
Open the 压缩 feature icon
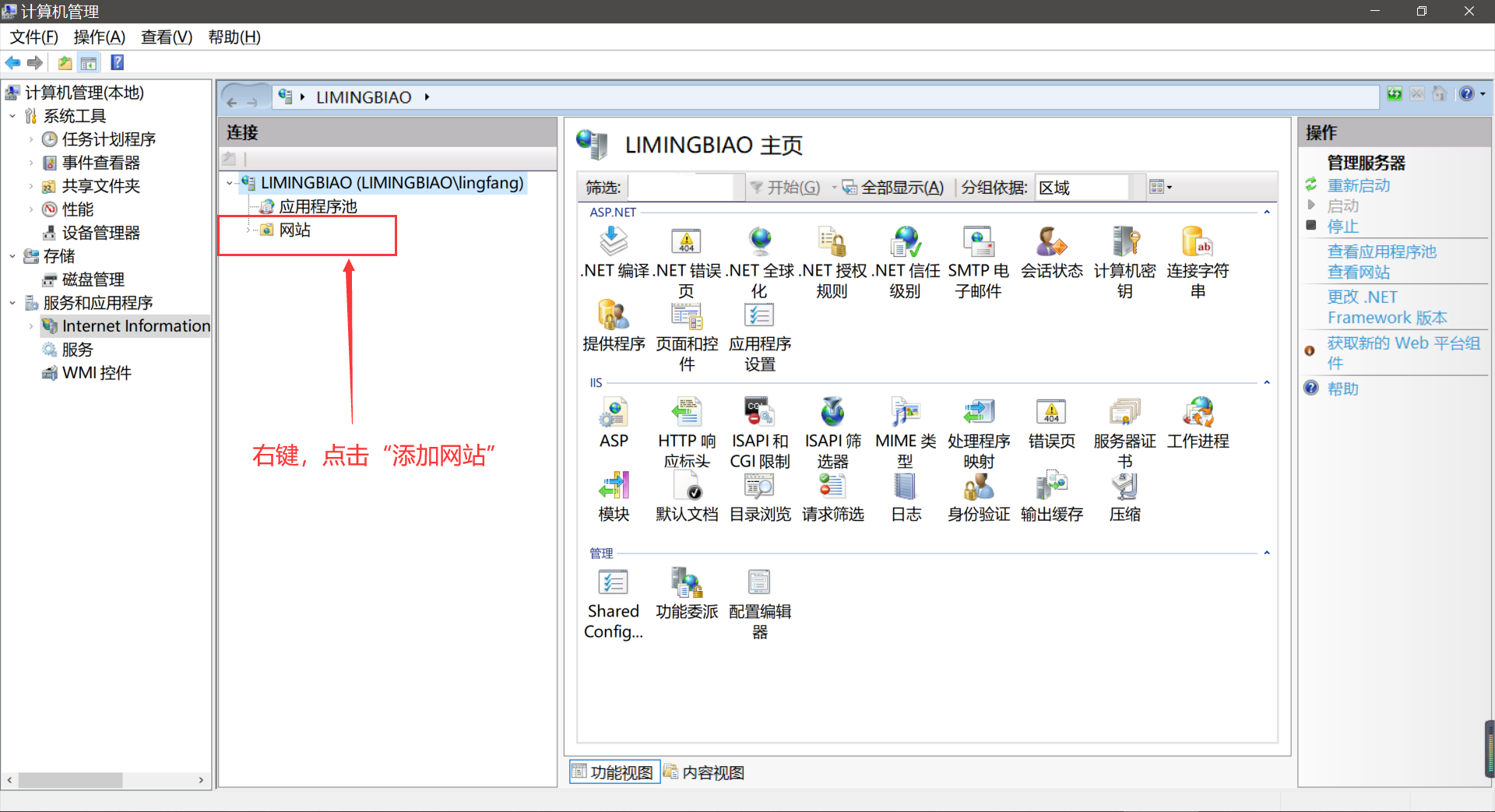(x=1124, y=486)
